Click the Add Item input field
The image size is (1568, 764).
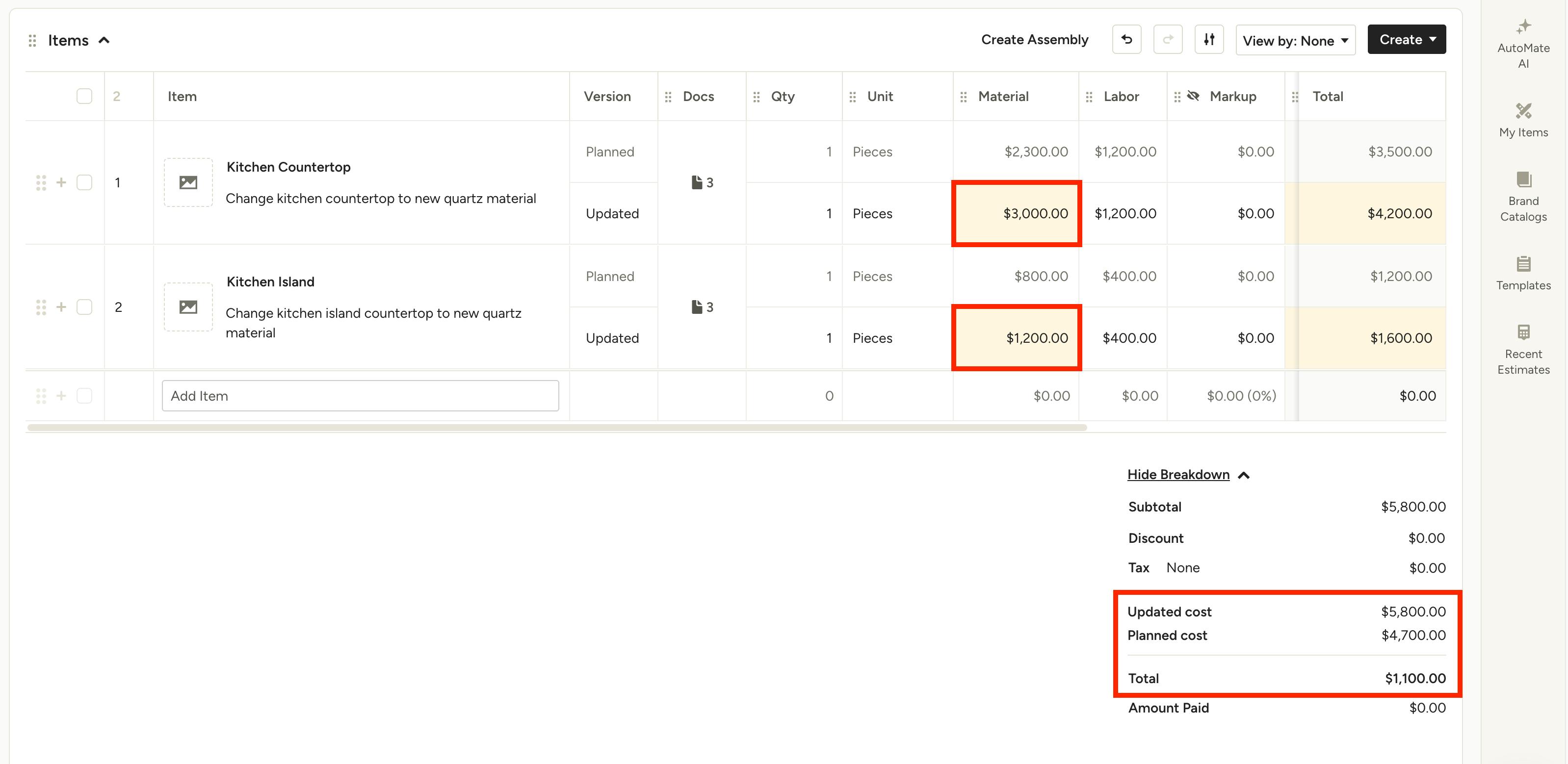pos(360,396)
